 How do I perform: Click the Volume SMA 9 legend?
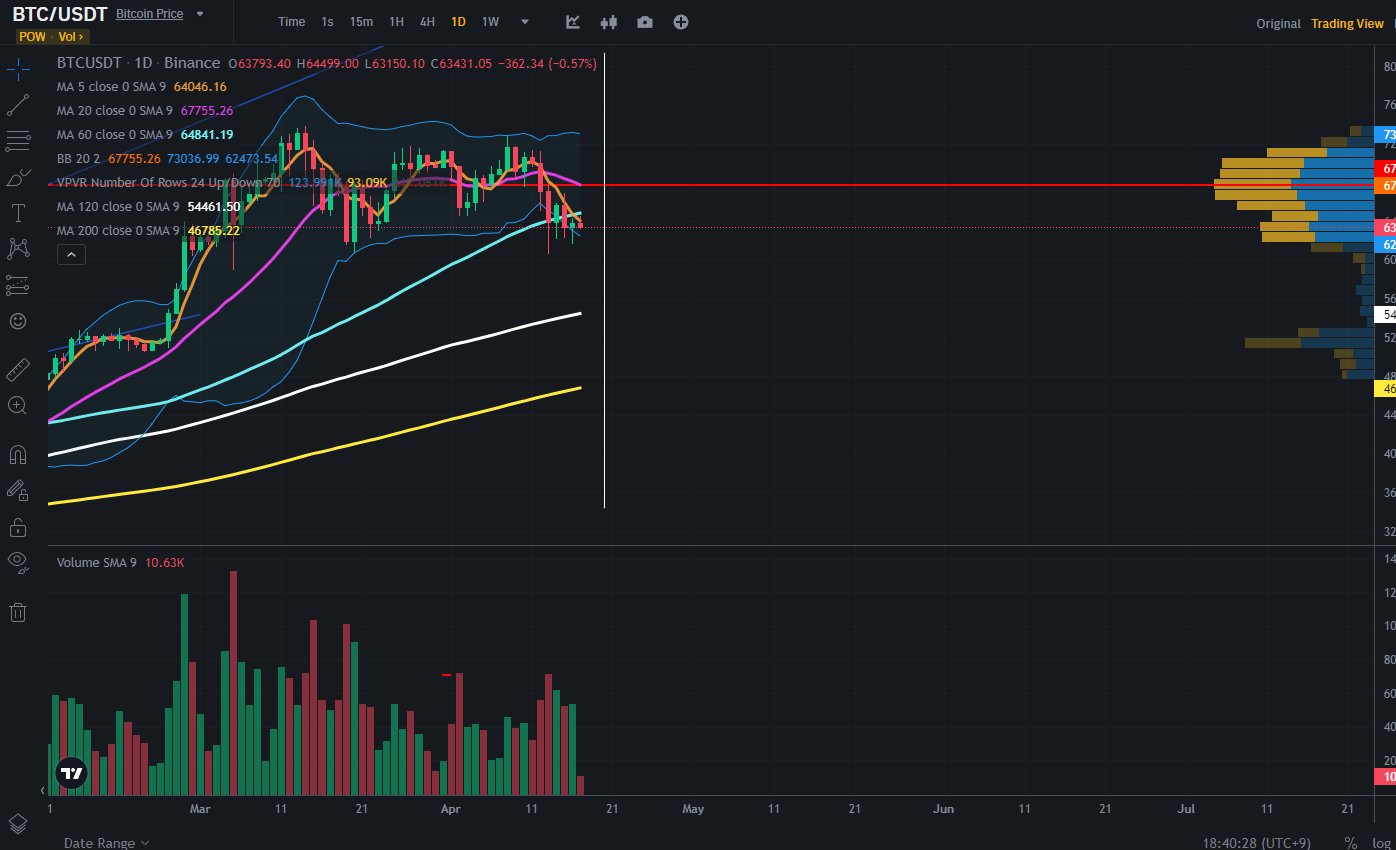(120, 563)
